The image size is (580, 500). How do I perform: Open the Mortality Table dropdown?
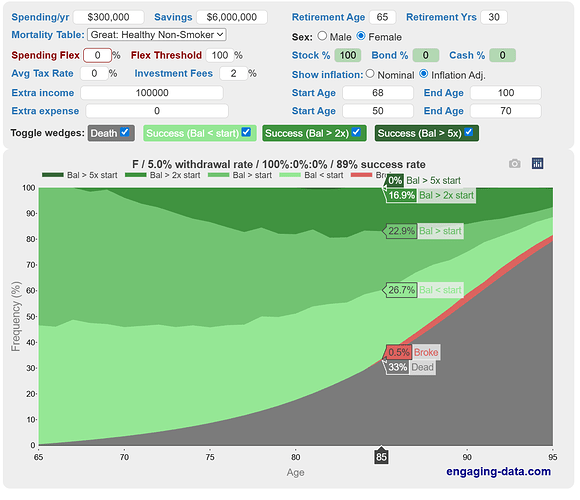157,35
